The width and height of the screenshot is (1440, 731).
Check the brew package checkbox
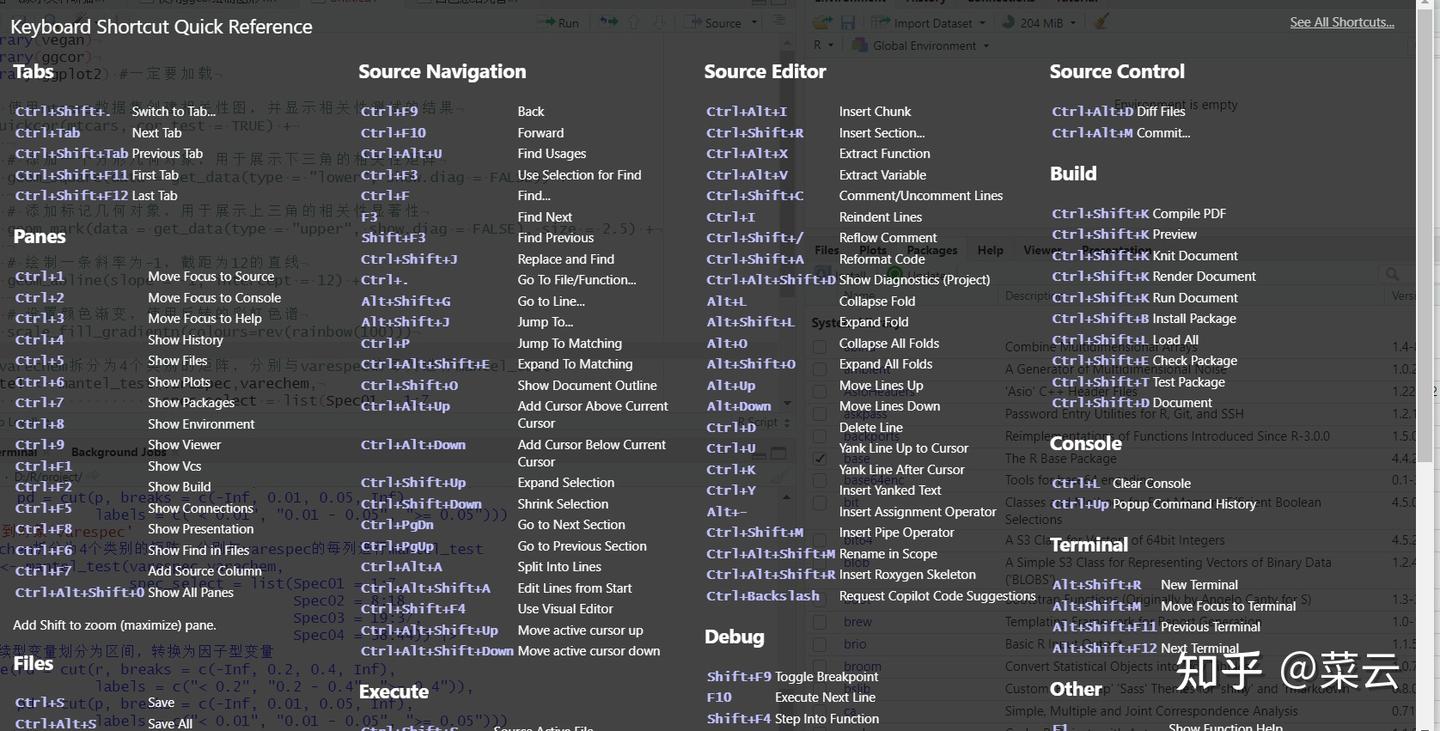pyautogui.click(x=820, y=622)
